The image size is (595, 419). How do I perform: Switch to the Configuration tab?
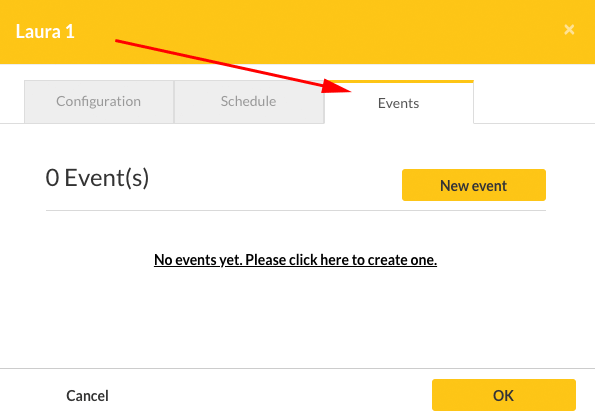[99, 102]
